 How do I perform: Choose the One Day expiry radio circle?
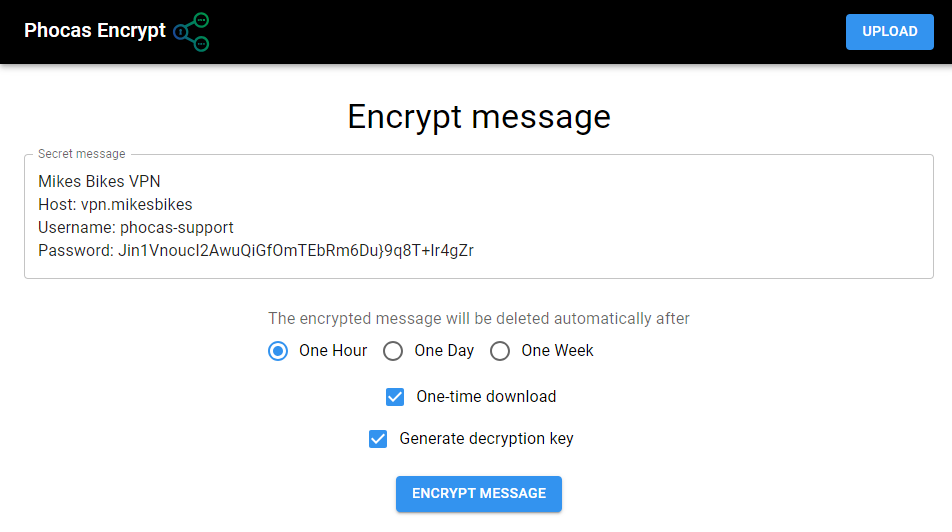click(x=393, y=351)
